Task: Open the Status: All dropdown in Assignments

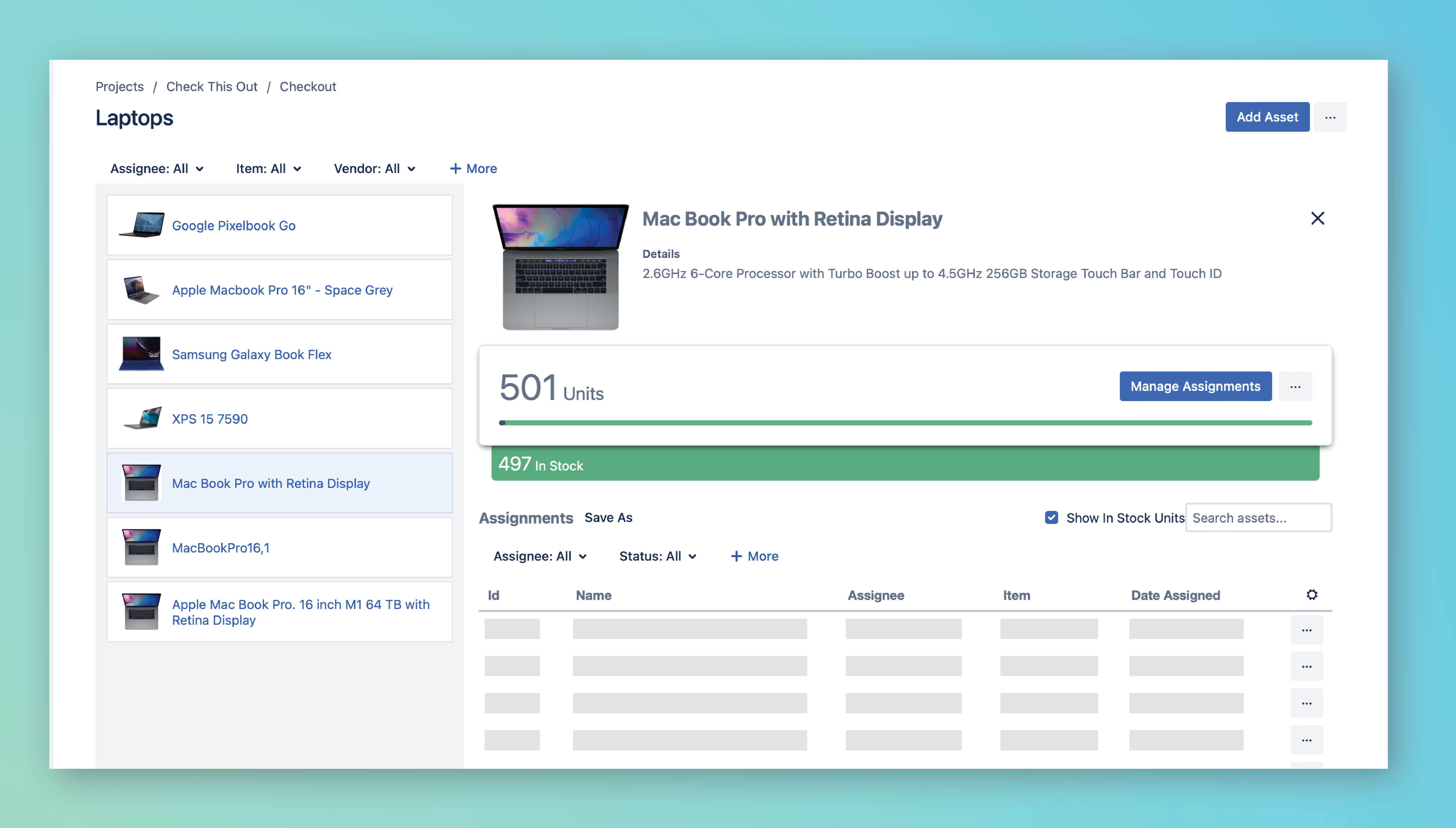Action: 657,556
